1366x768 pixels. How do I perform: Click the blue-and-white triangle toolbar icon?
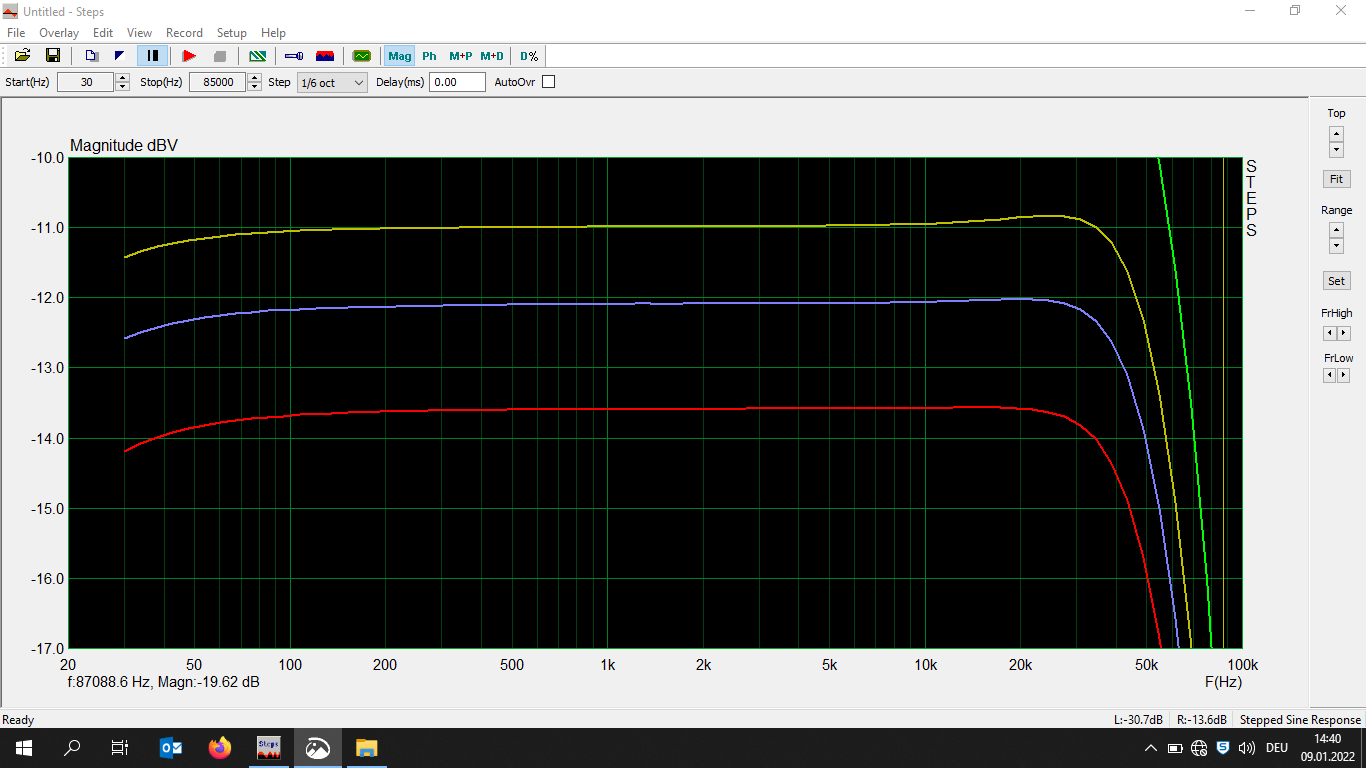(x=120, y=56)
